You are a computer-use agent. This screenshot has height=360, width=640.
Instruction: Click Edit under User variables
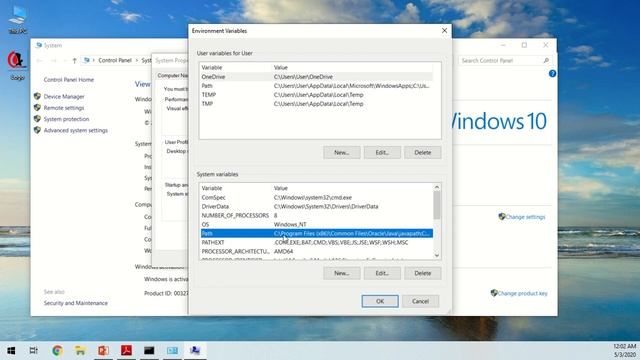pos(382,152)
